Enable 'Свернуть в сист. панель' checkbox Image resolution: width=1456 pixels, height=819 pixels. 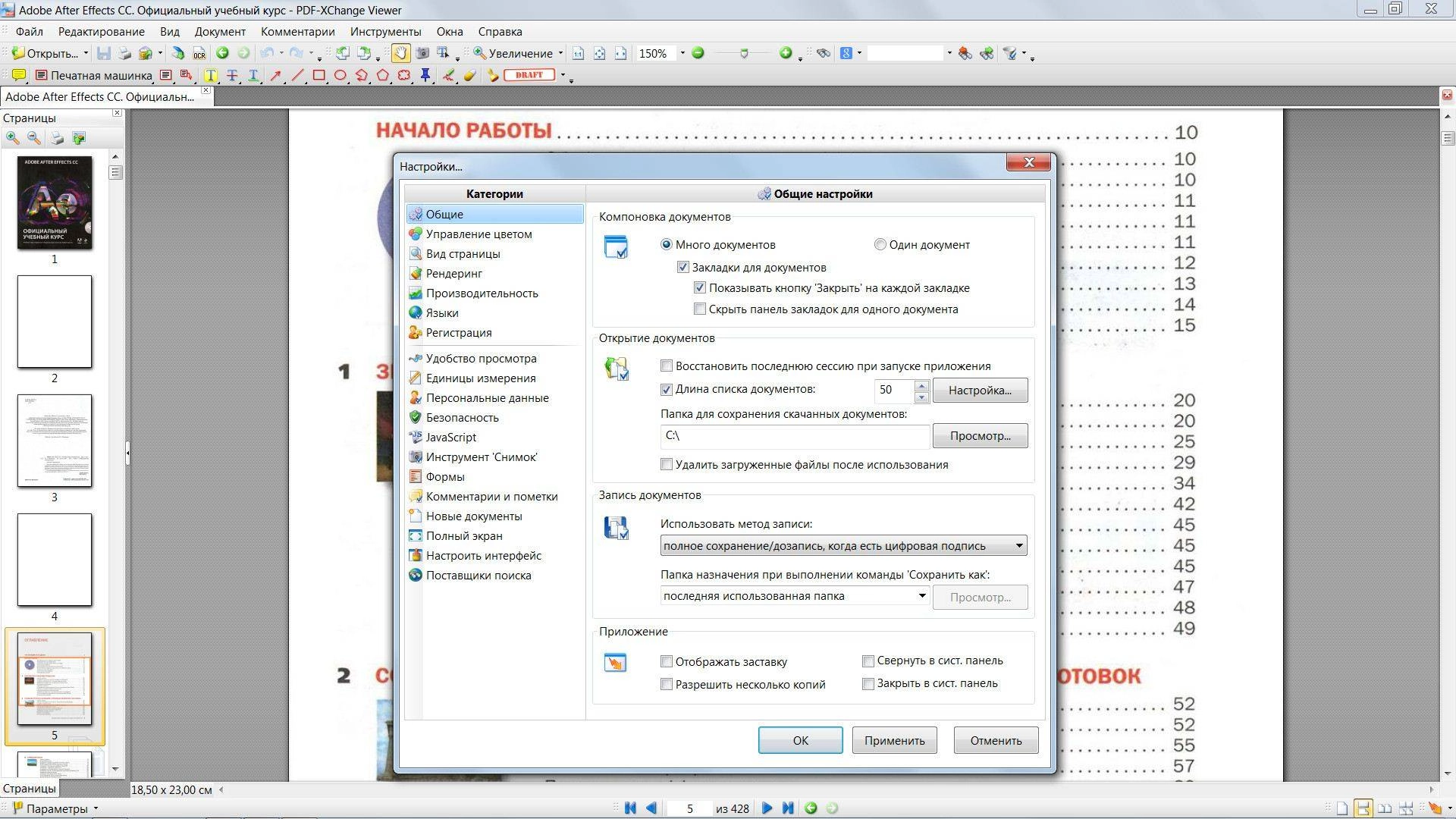pyautogui.click(x=868, y=661)
